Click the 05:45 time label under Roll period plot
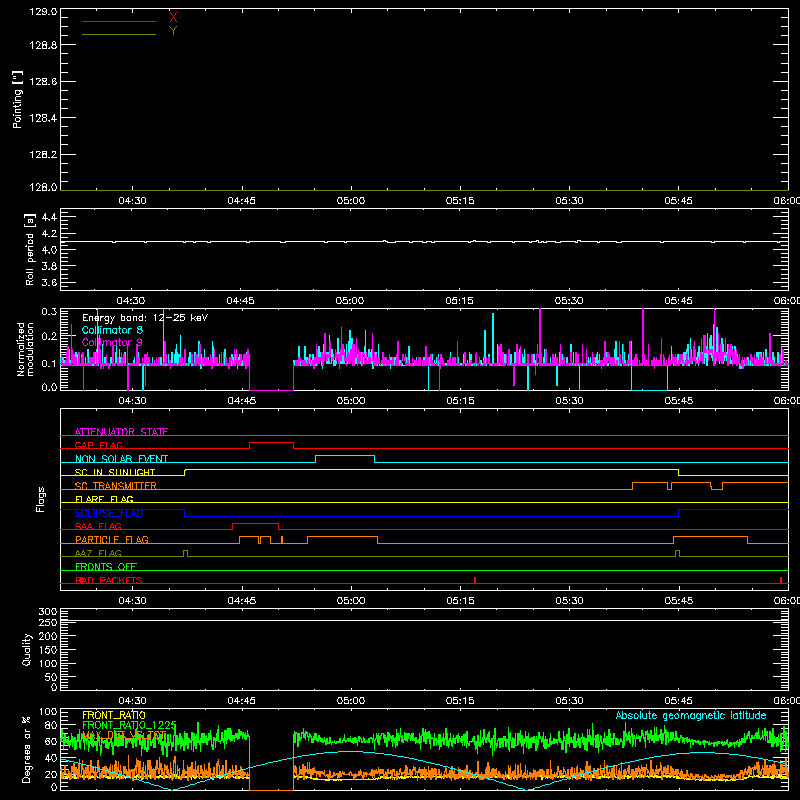800x800 pixels. tap(678, 301)
